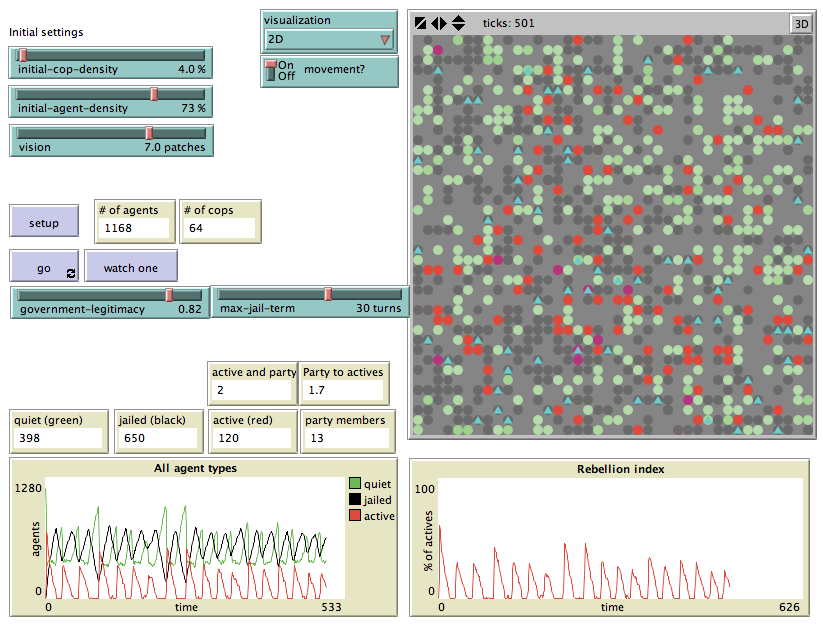Click the max-jail-term slider handle
823x633 pixels.
pyautogui.click(x=328, y=294)
